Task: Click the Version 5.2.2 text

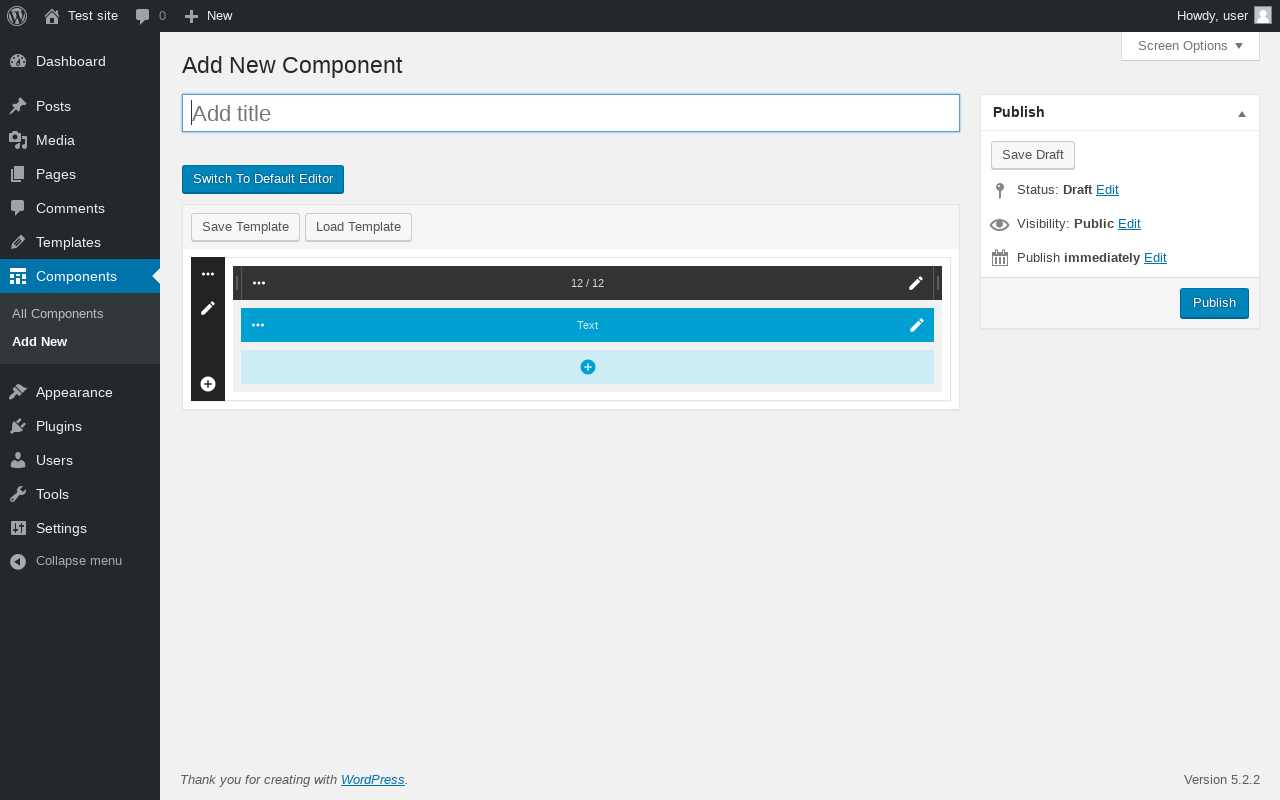Action: [x=1222, y=779]
